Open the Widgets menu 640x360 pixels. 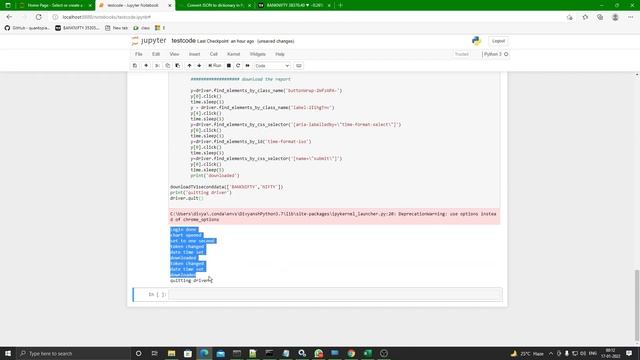pyautogui.click(x=258, y=54)
